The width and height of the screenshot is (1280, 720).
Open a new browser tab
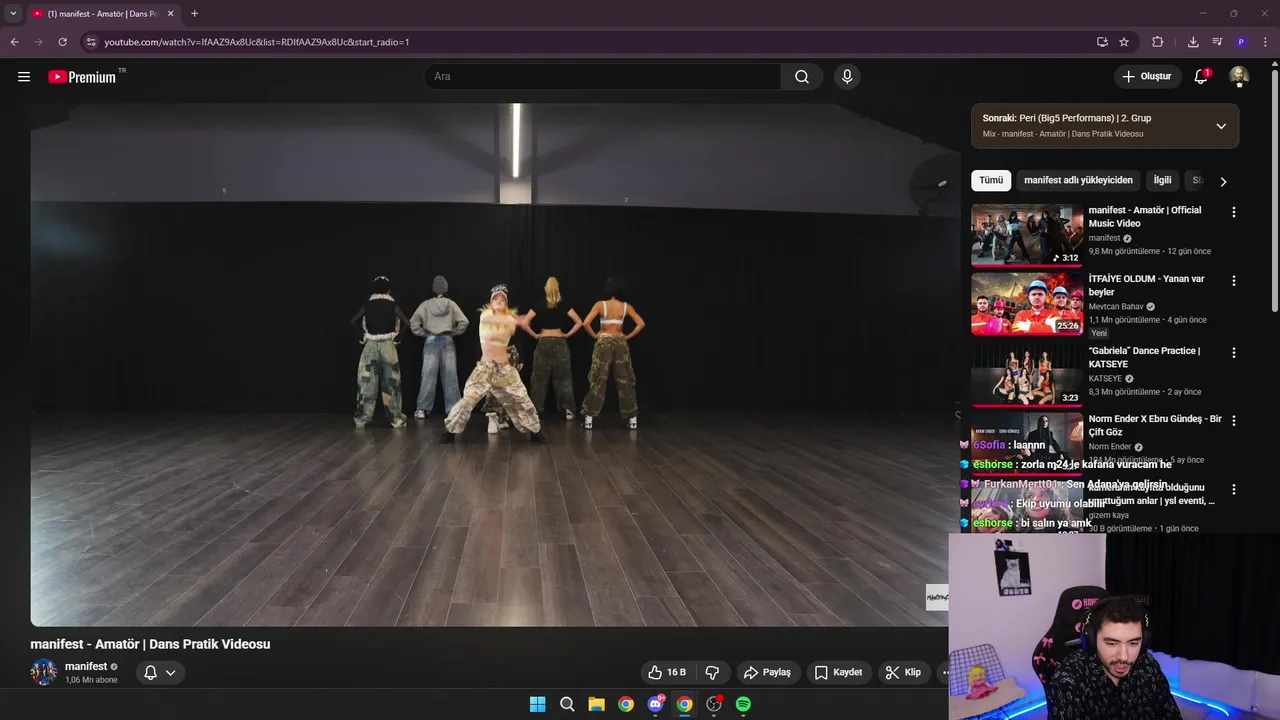tap(194, 14)
